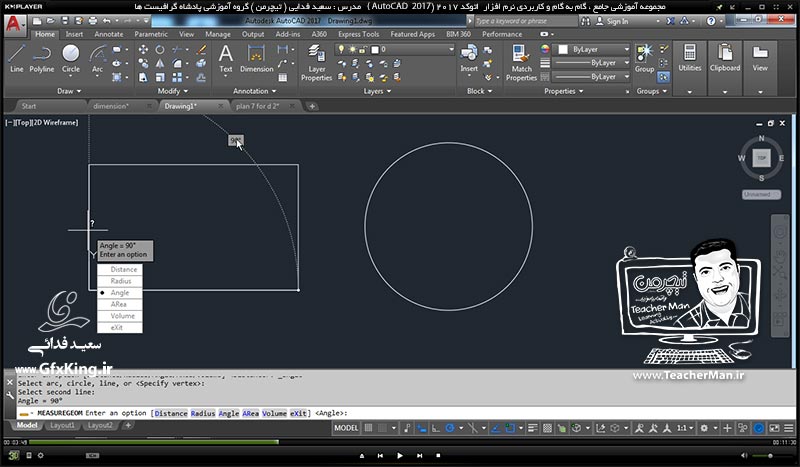Expand the Modify panel
This screenshot has height=467, width=800.
point(172,91)
